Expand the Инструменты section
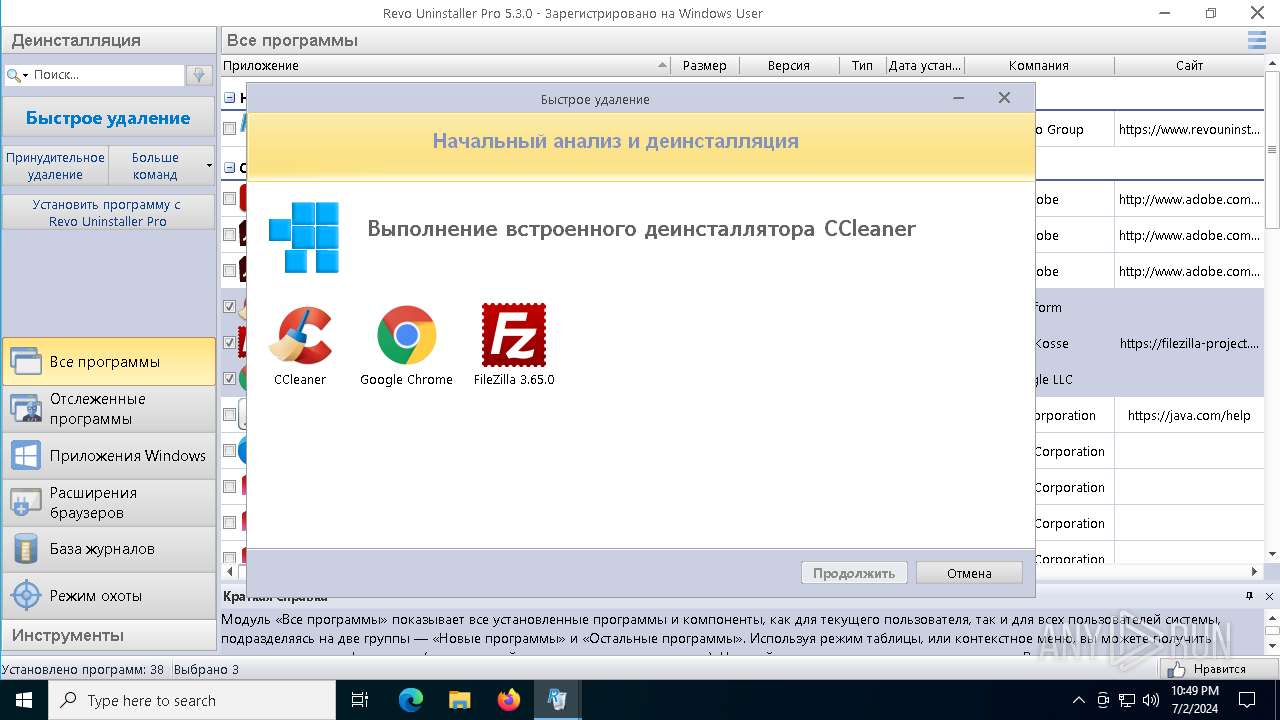Screen dimensions: 1280x720 [x=108, y=635]
